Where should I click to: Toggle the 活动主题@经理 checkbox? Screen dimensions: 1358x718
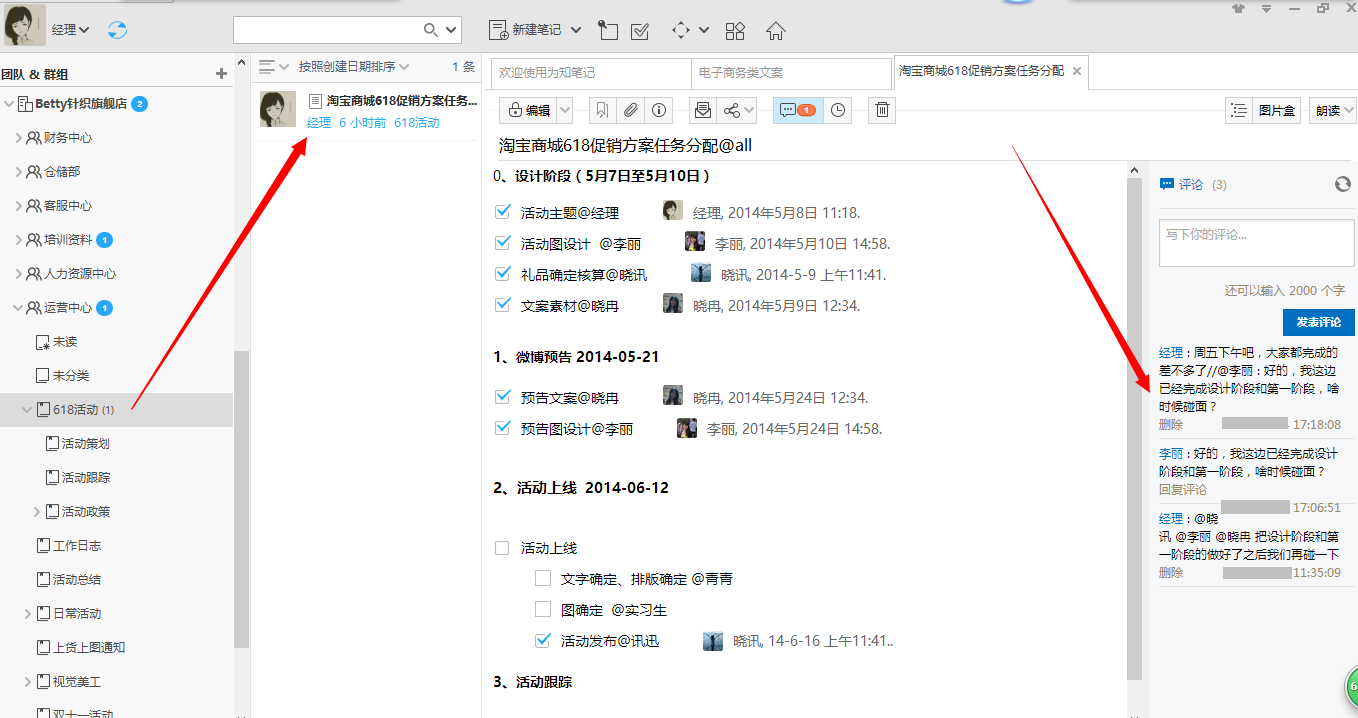click(x=503, y=212)
